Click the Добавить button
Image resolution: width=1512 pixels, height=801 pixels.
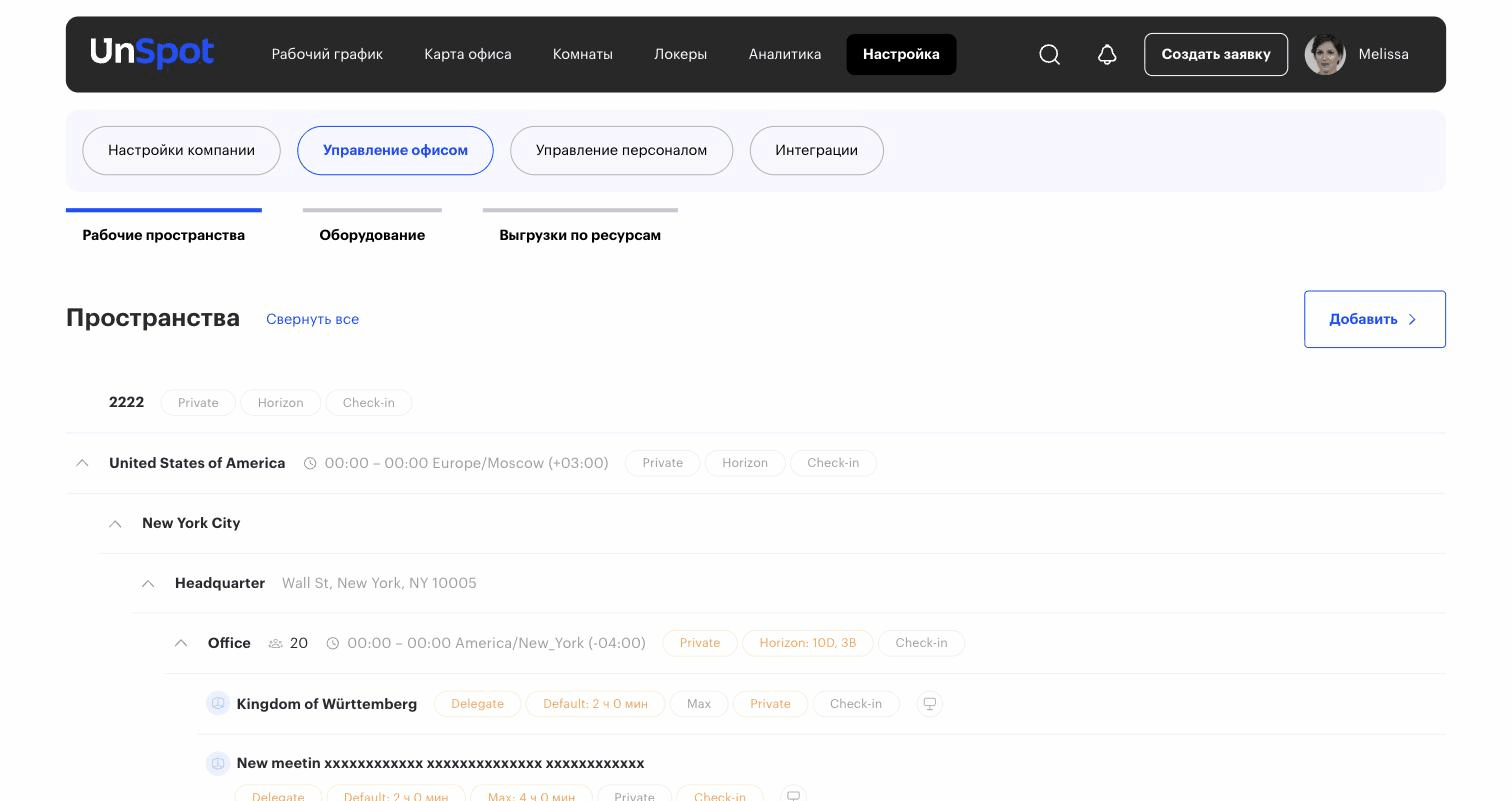click(1375, 319)
